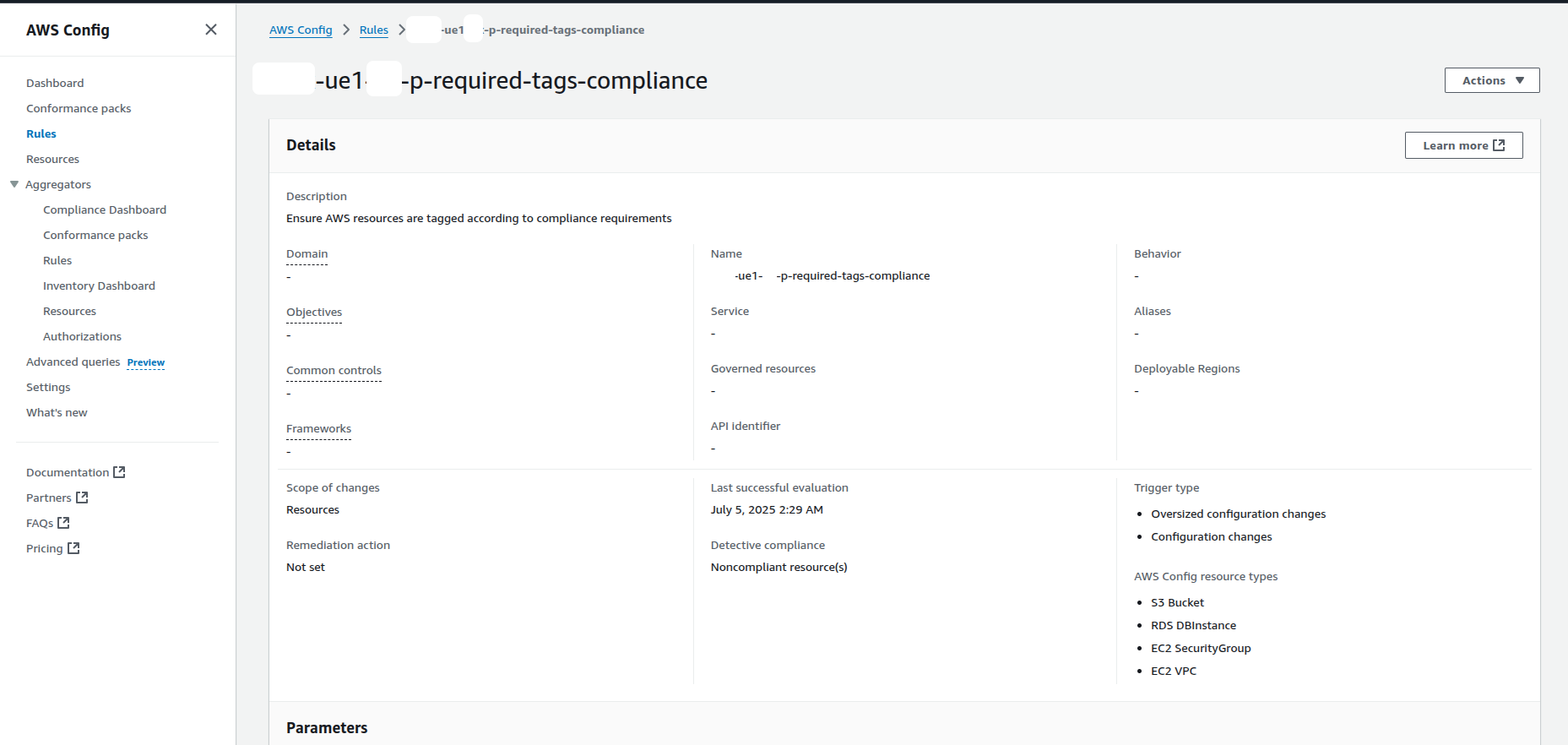The height and width of the screenshot is (745, 1568).
Task: Open the Actions dropdown menu
Action: (x=1491, y=80)
